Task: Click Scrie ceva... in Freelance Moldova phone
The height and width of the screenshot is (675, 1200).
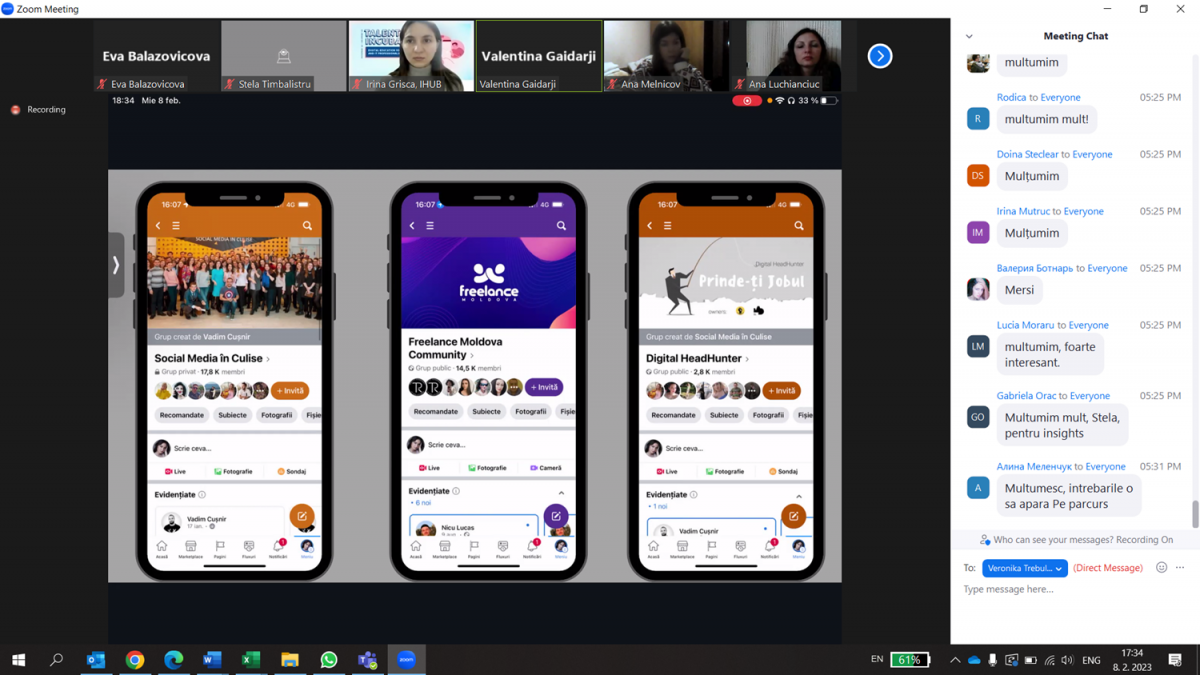Action: click(447, 444)
